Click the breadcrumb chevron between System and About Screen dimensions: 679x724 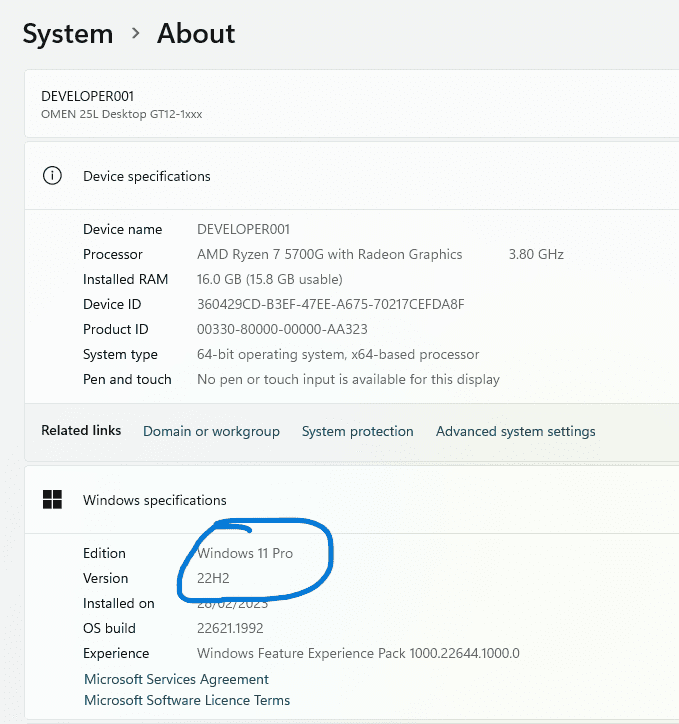[x=135, y=34]
